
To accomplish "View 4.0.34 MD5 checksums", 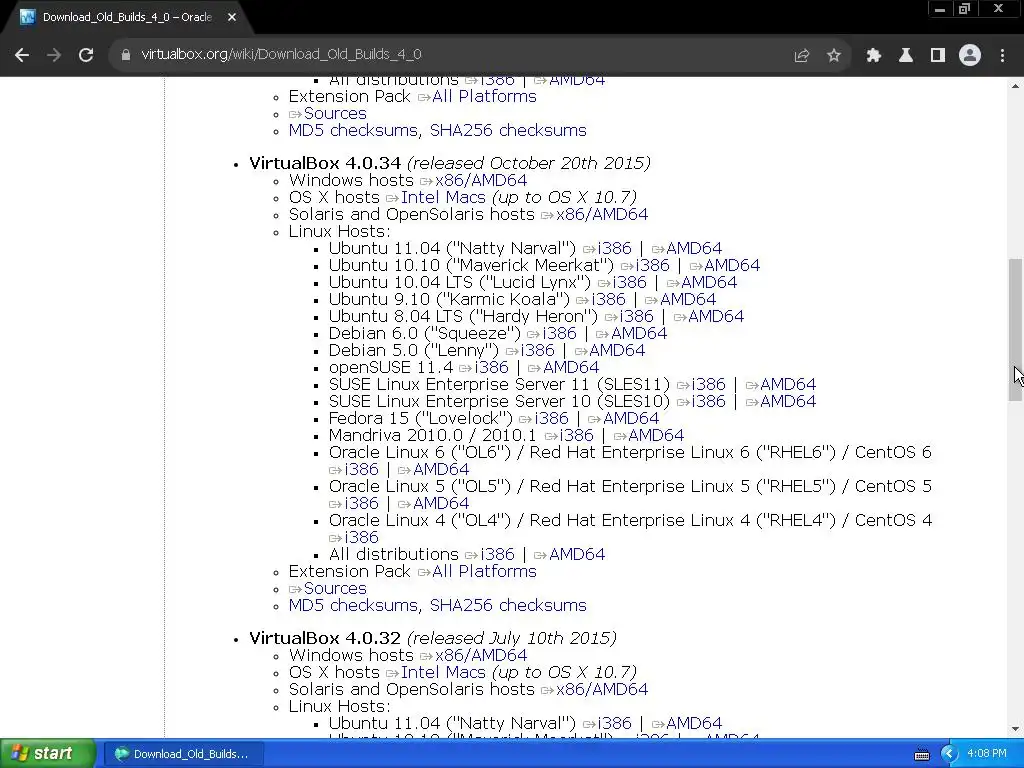I will pos(353,605).
